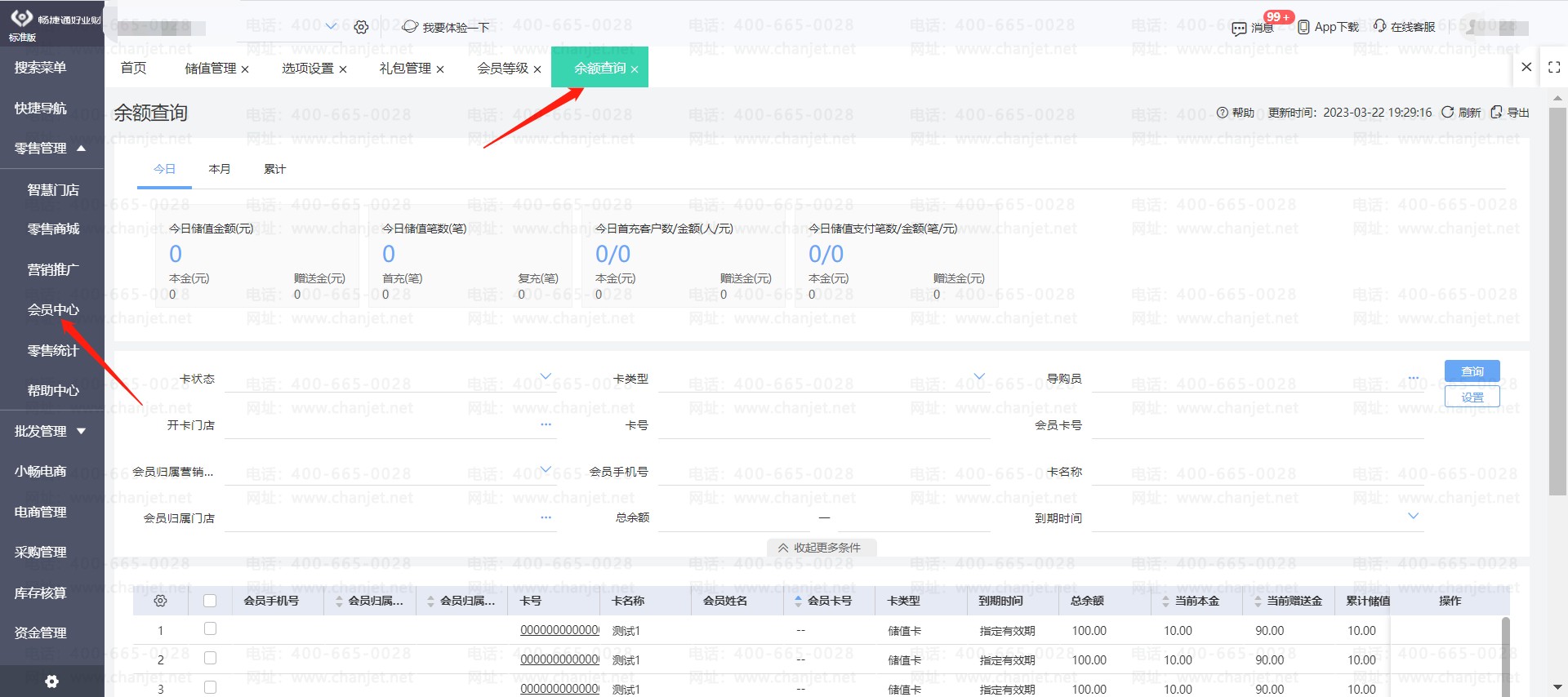1568x697 pixels.
Task: Click the 卡名称 input field
Action: (1258, 472)
